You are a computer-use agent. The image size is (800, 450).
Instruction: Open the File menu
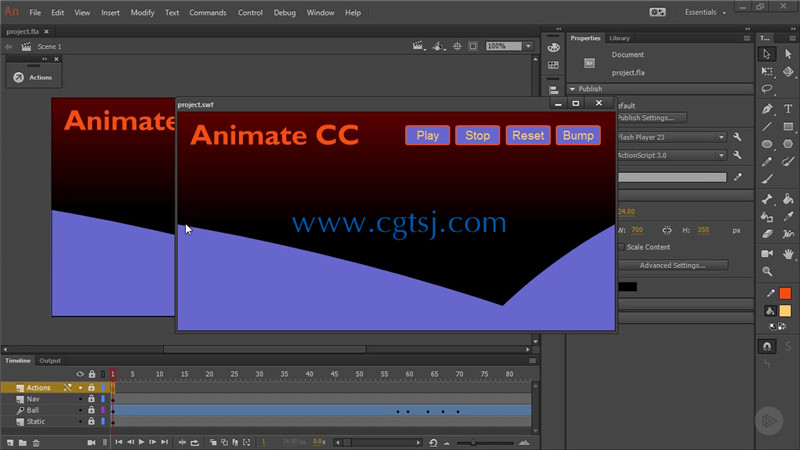coord(35,13)
